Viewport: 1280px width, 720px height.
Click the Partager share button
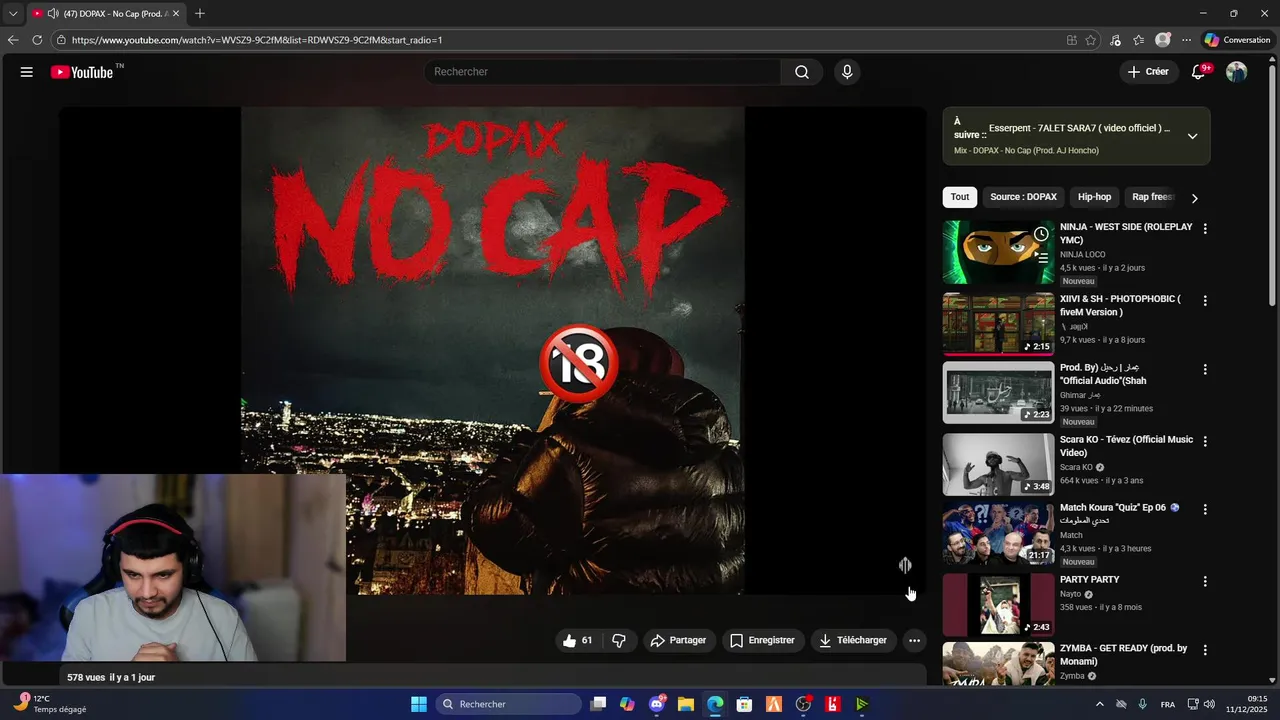(678, 641)
